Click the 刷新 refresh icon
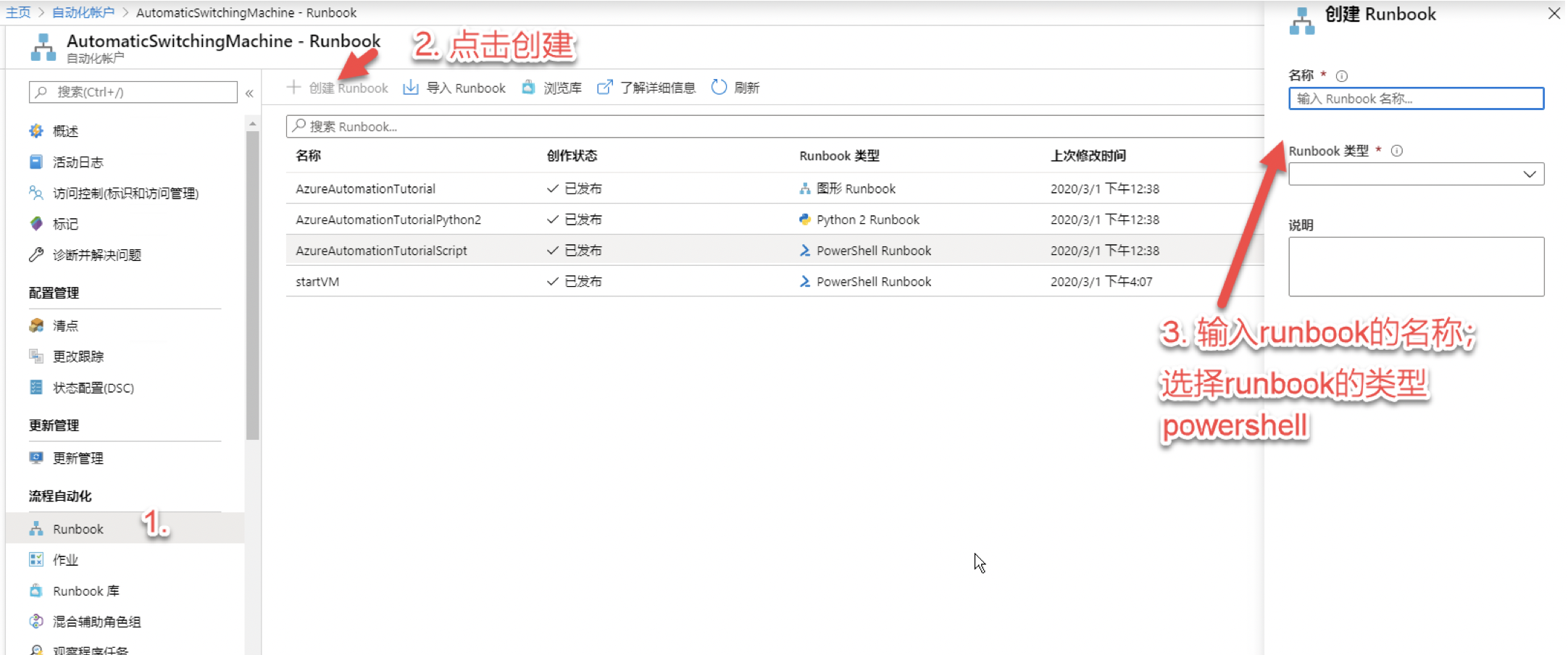 coord(719,88)
